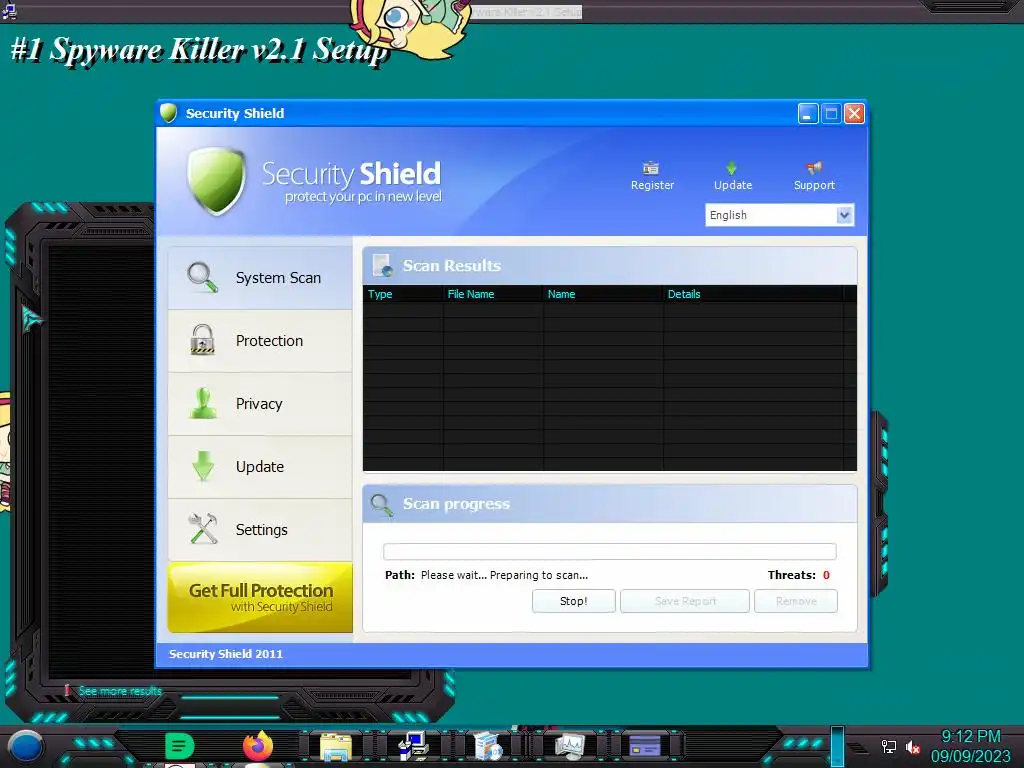
Task: Click 'Please wait... Preparing to scan...' text
Action: tap(504, 575)
